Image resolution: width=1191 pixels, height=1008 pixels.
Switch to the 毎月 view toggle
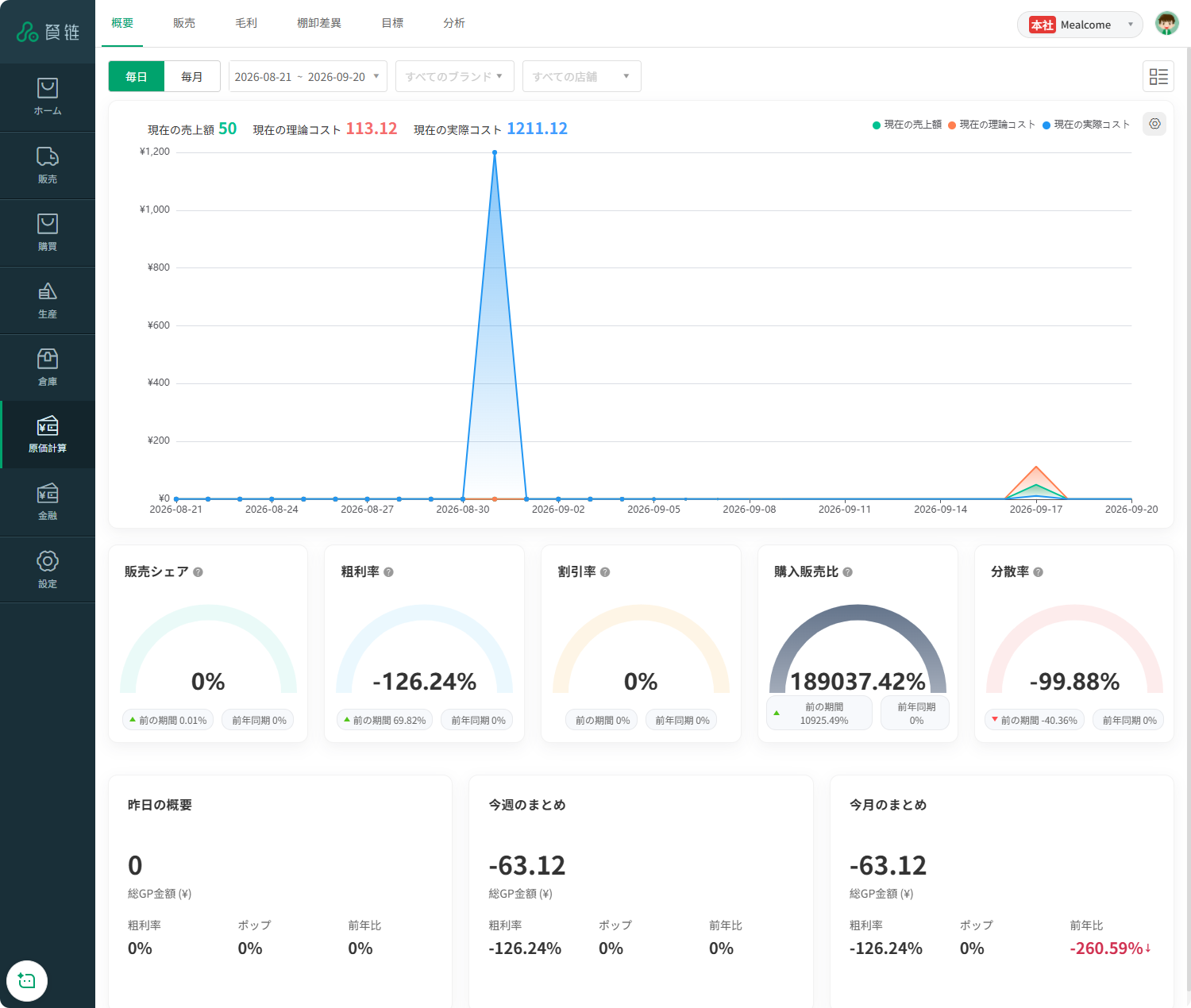(192, 76)
